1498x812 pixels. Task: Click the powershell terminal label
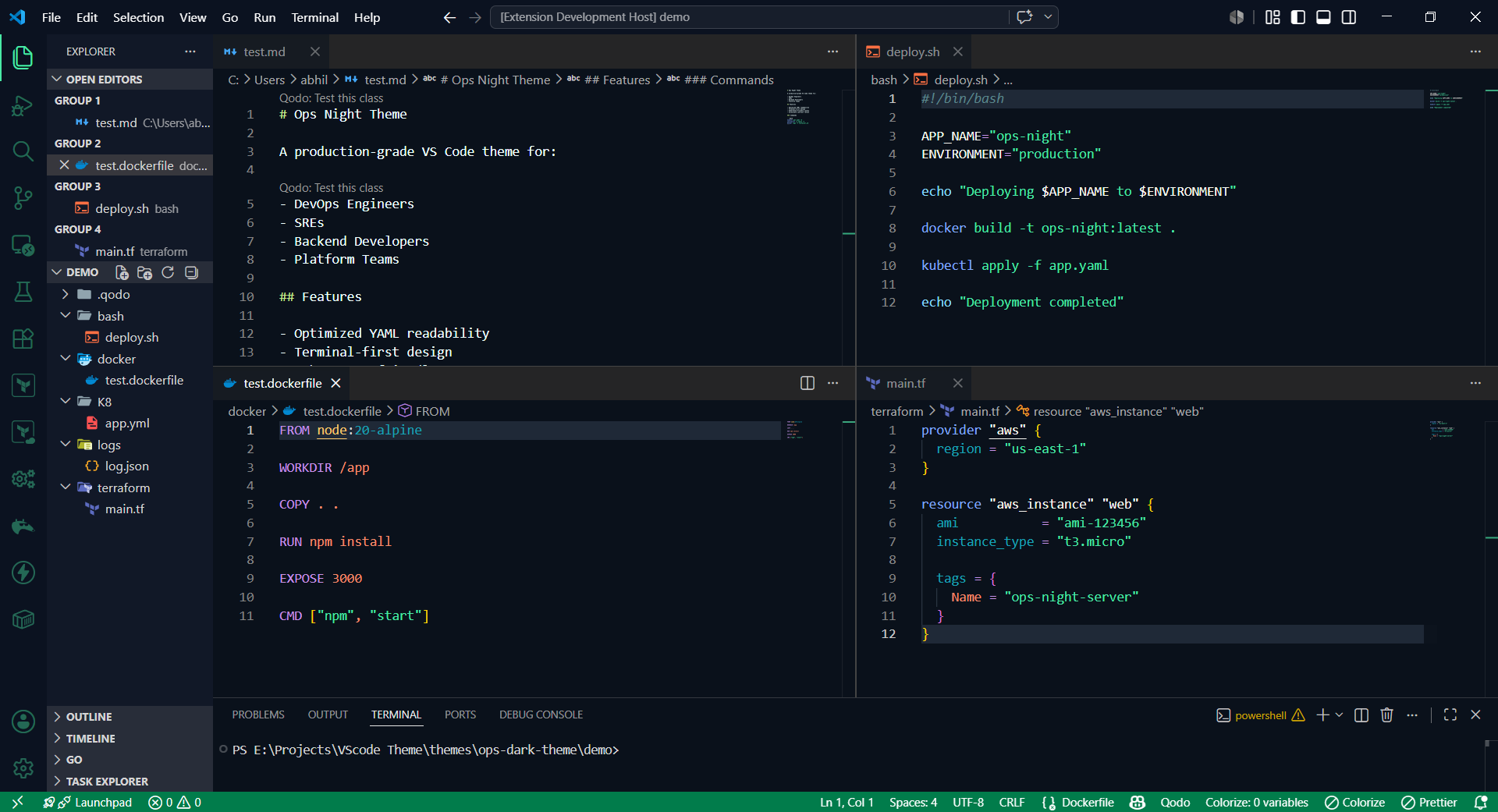(1260, 715)
